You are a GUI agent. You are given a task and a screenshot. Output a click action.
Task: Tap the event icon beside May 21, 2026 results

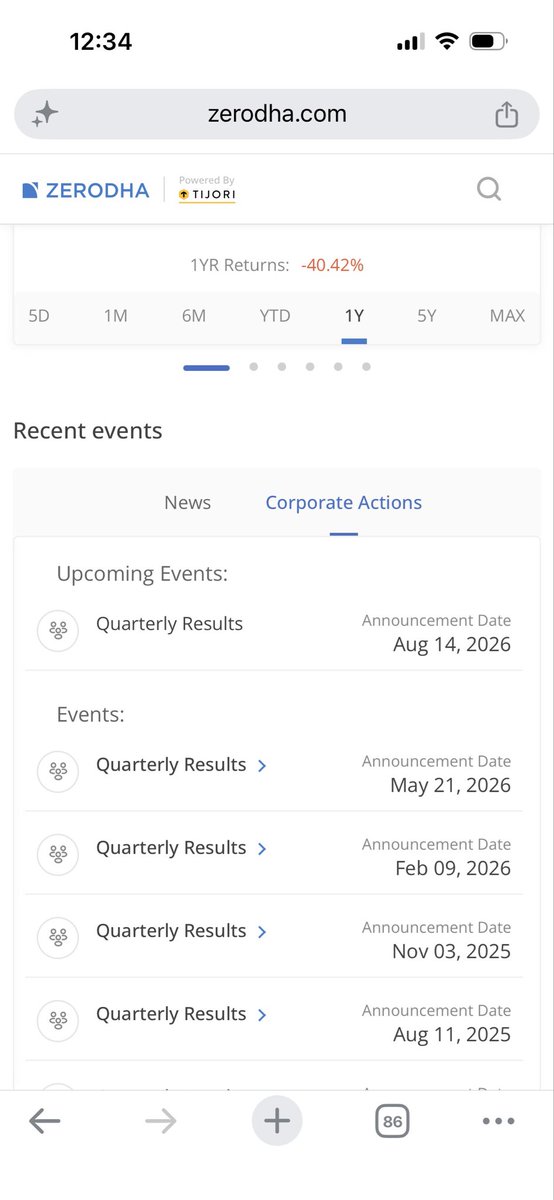58,772
